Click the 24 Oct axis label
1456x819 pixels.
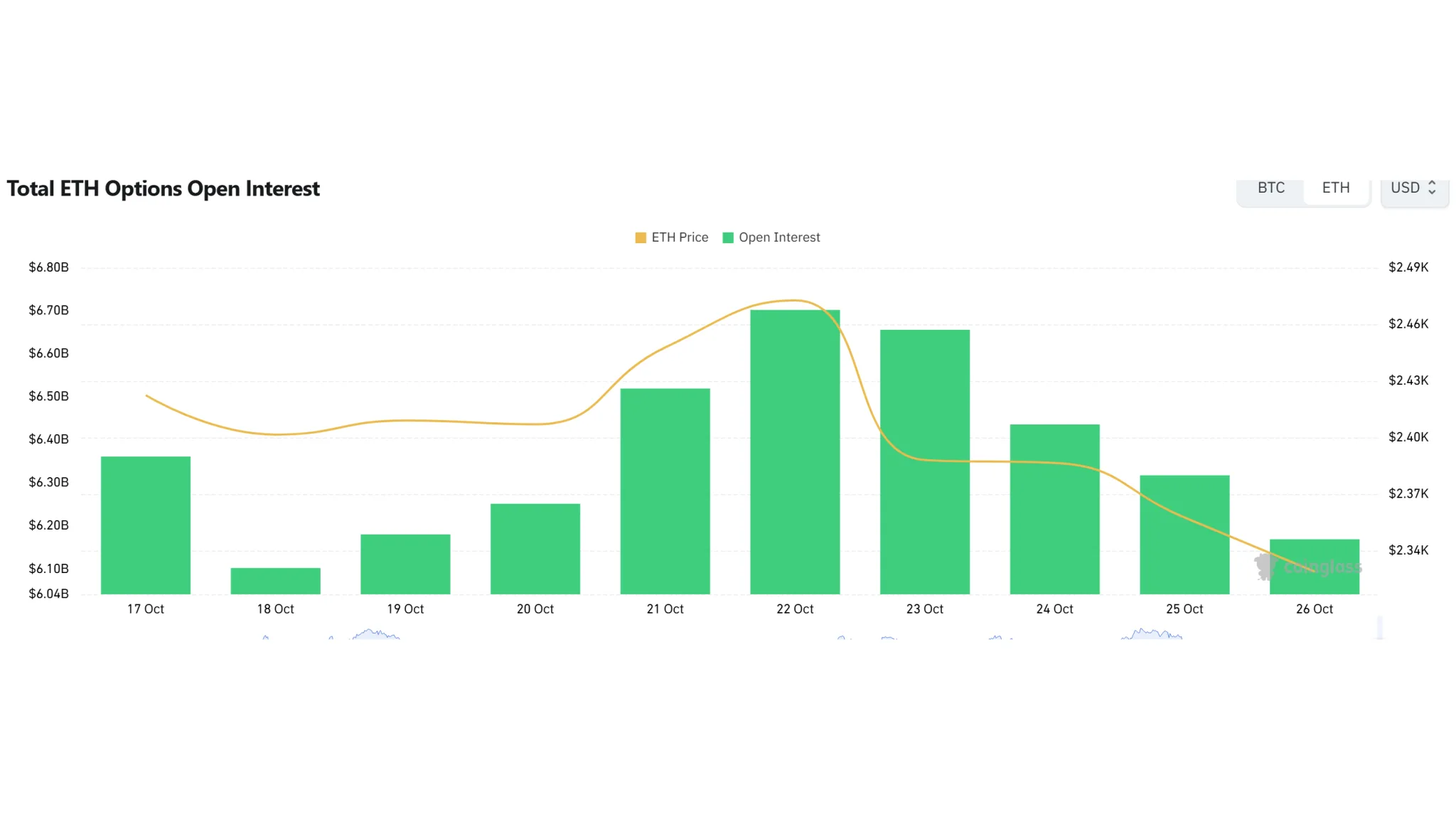pos(1055,609)
